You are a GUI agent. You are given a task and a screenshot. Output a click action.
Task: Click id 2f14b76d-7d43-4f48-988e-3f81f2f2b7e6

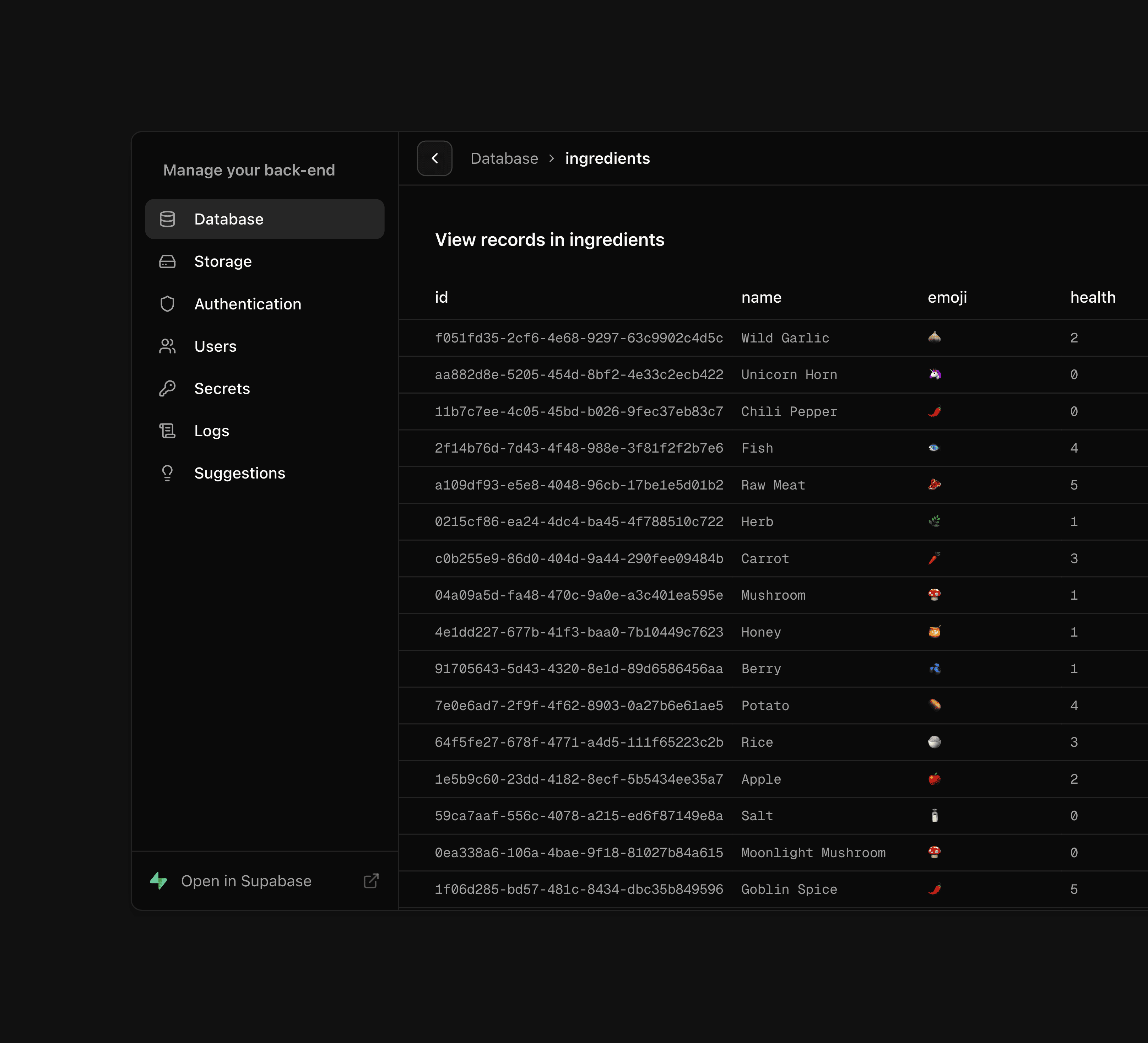(579, 448)
